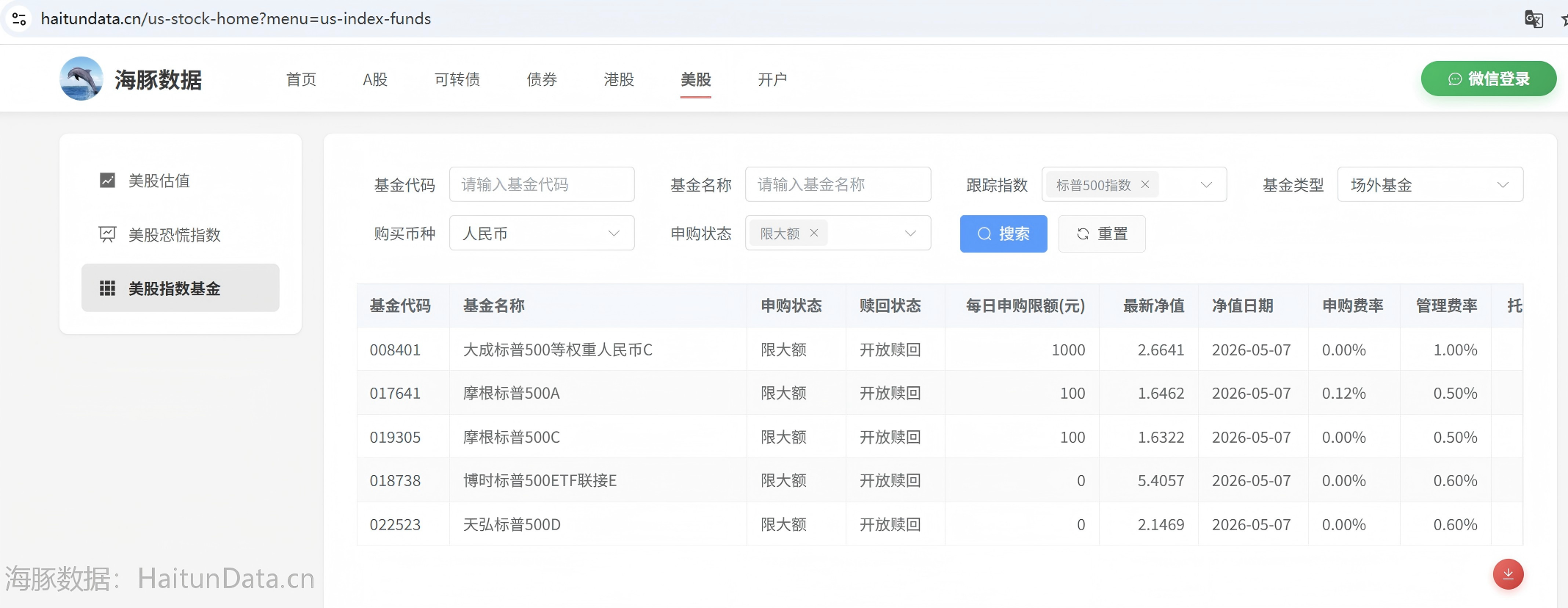This screenshot has width=1568, height=608.
Task: Select 美股指数基金 in sidebar
Action: 181,288
